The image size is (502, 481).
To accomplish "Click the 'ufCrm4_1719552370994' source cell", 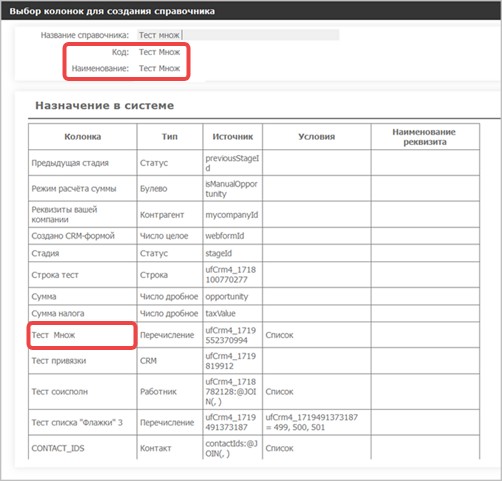I will pos(233,335).
